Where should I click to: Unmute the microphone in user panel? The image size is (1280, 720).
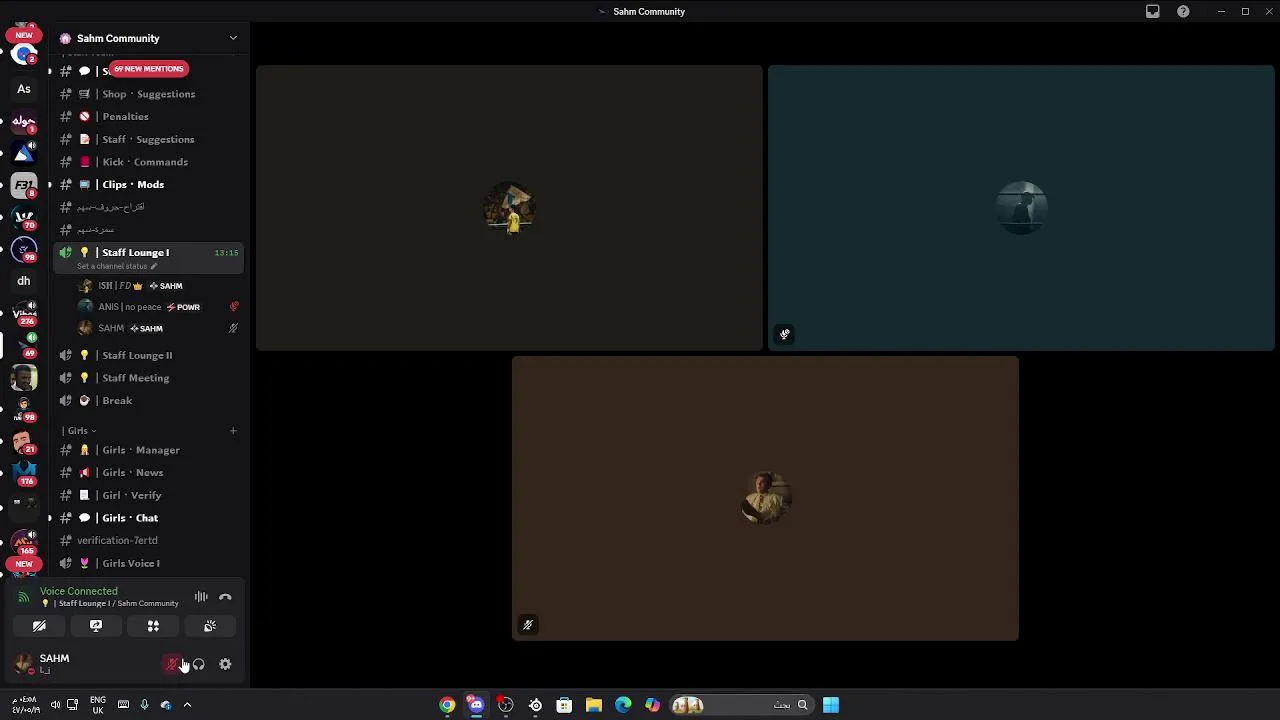pyautogui.click(x=172, y=664)
